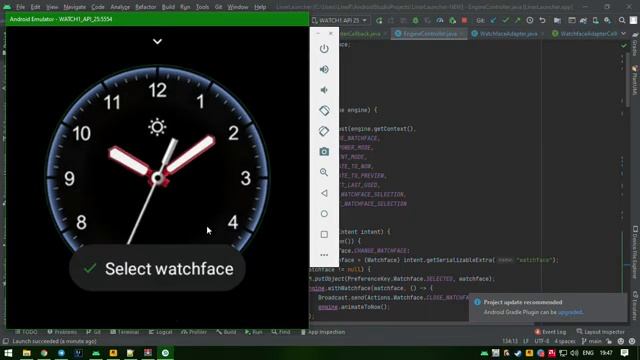
Task: Open the Terminal tool window
Action: click(x=124, y=332)
